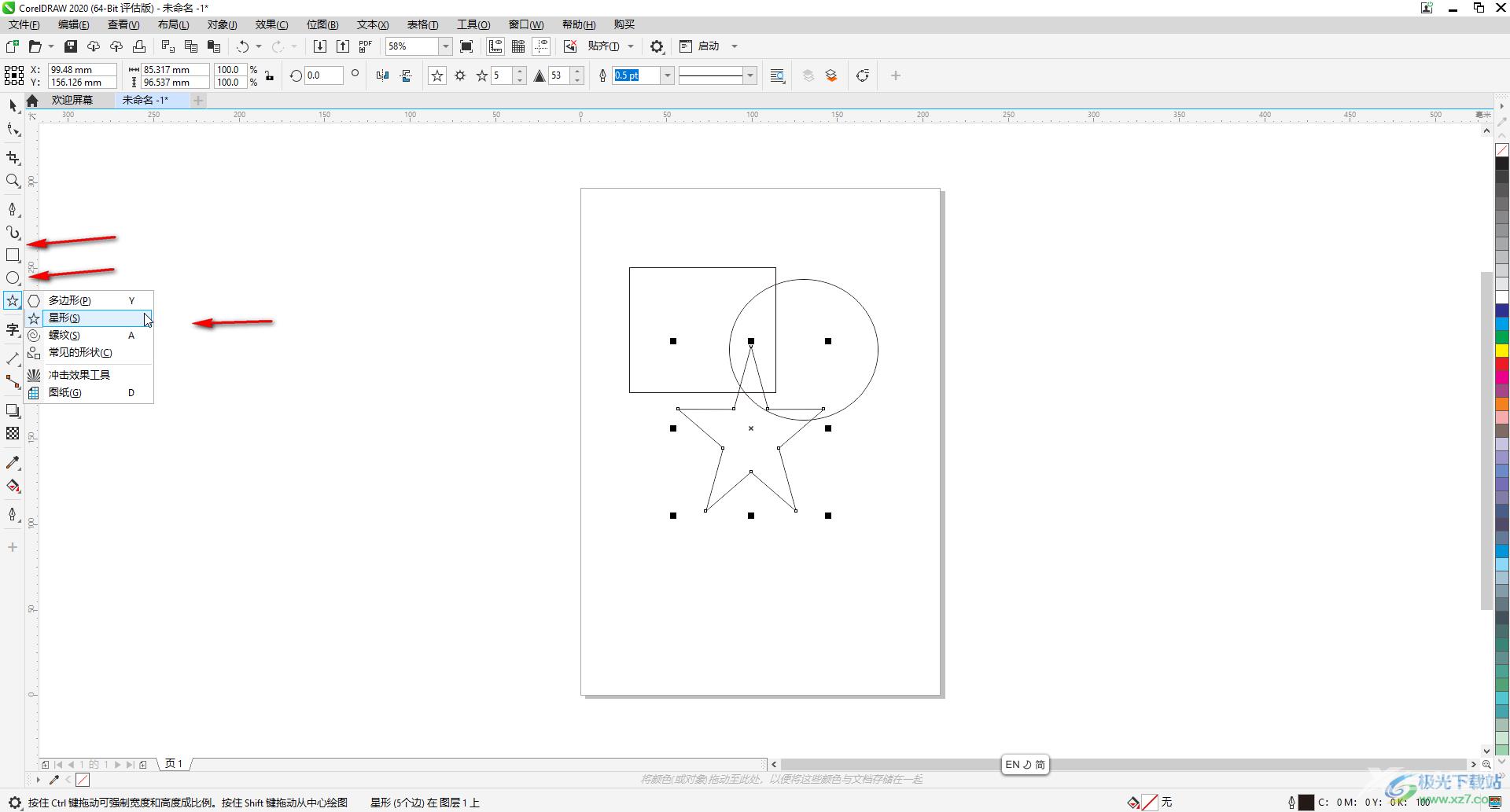Click the red swatch in palette
Viewport: 1510px width, 812px height.
coord(1502,364)
